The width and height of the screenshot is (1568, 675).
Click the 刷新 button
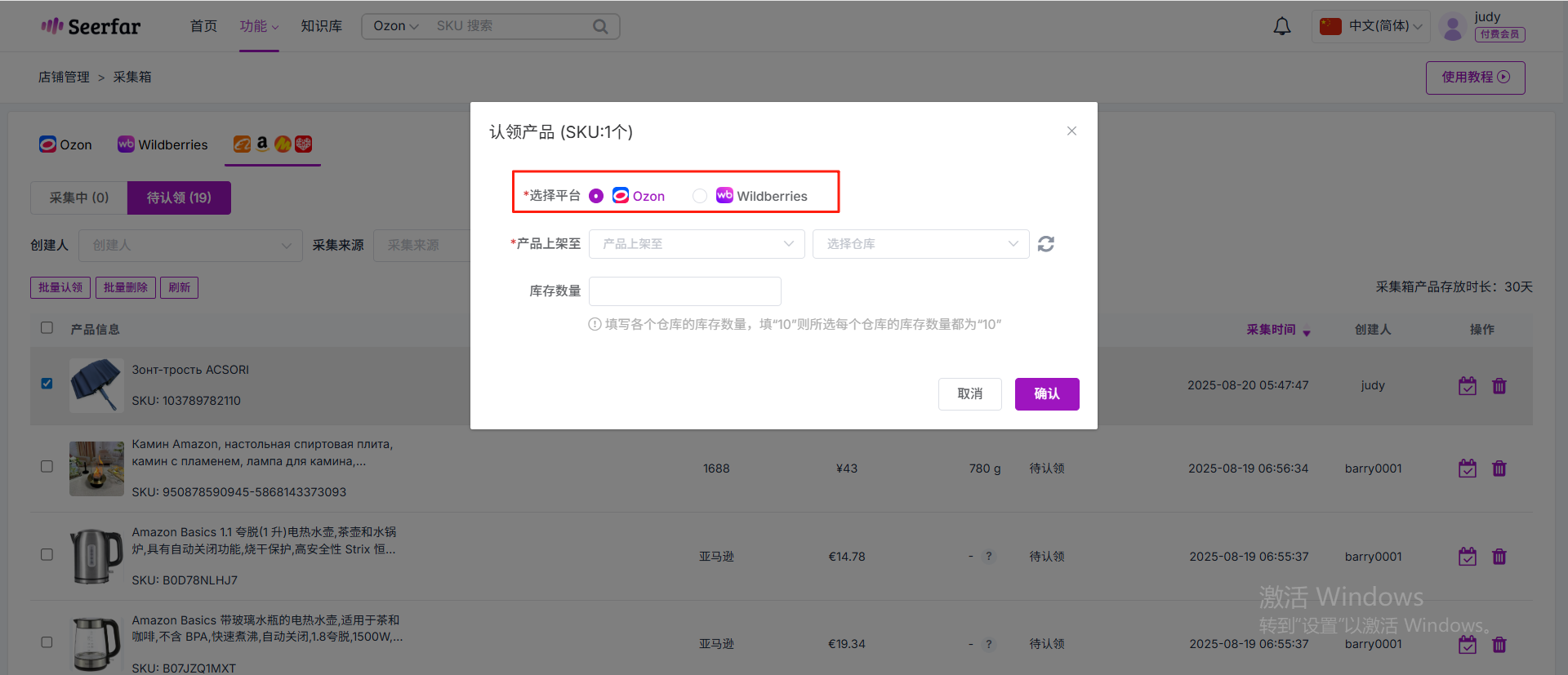[179, 287]
